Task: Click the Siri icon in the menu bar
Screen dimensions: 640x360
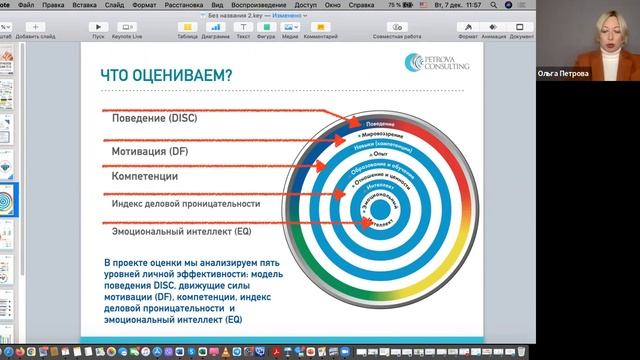Action: point(508,5)
